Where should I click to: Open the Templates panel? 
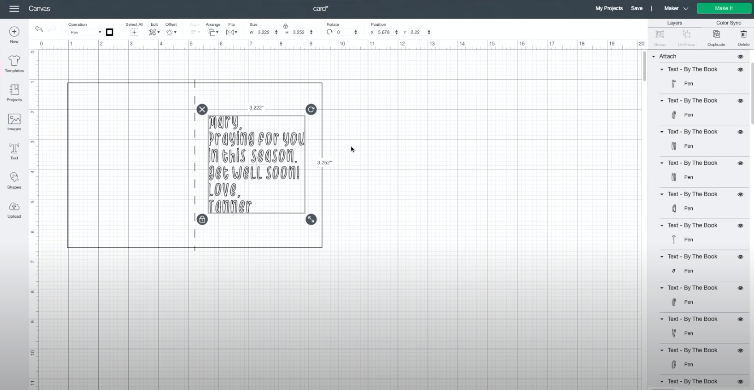point(14,61)
